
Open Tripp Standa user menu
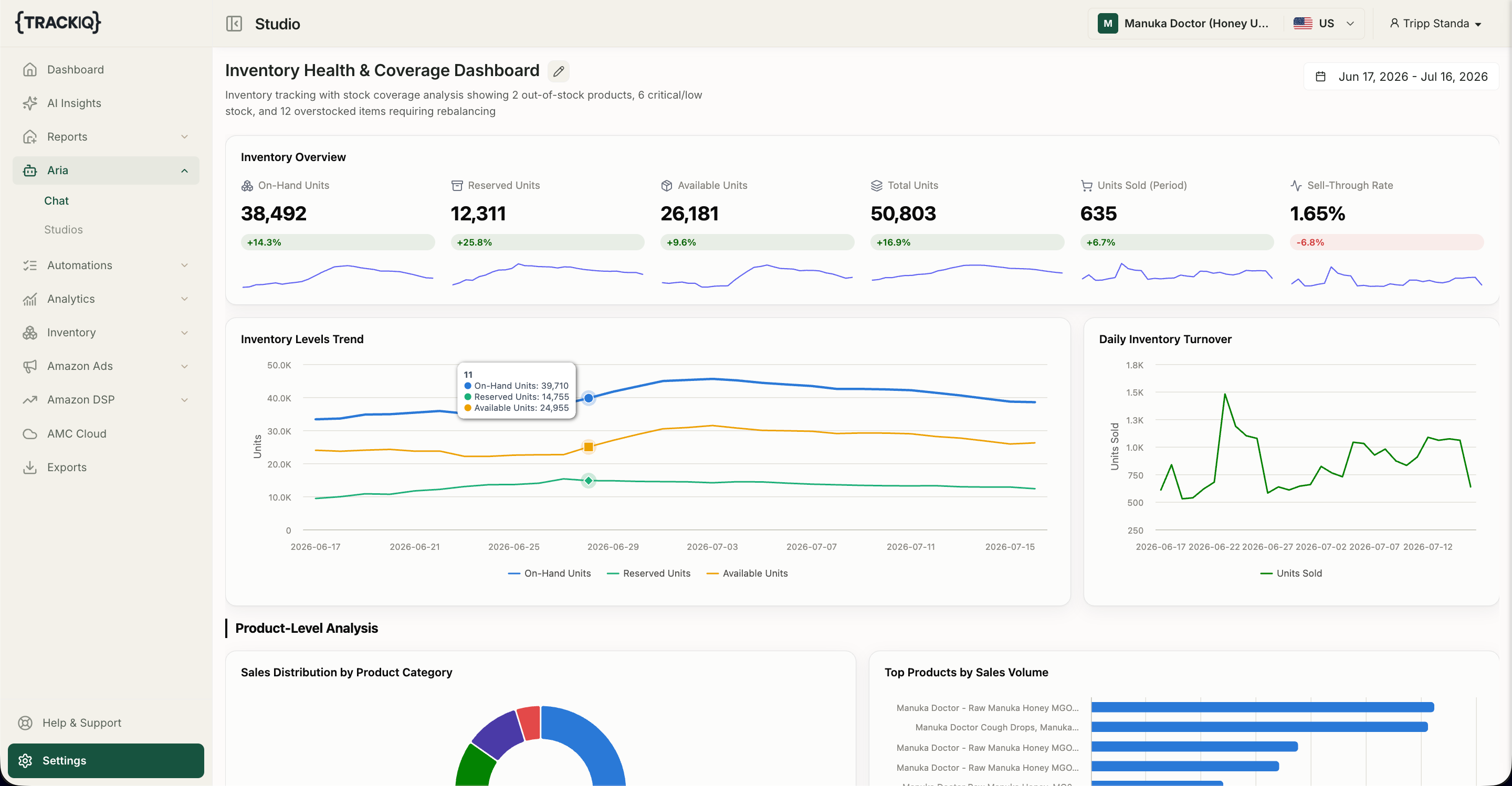1435,24
